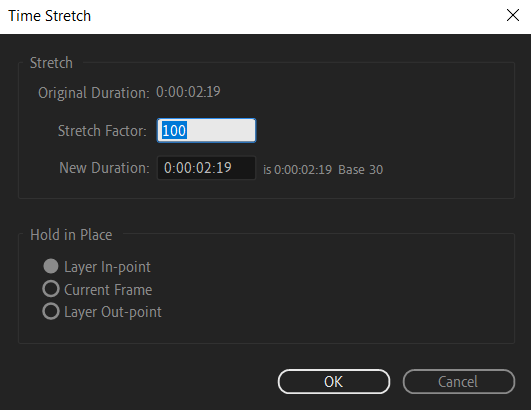Select the Layer Out-point radio button
The width and height of the screenshot is (531, 410).
pos(51,311)
